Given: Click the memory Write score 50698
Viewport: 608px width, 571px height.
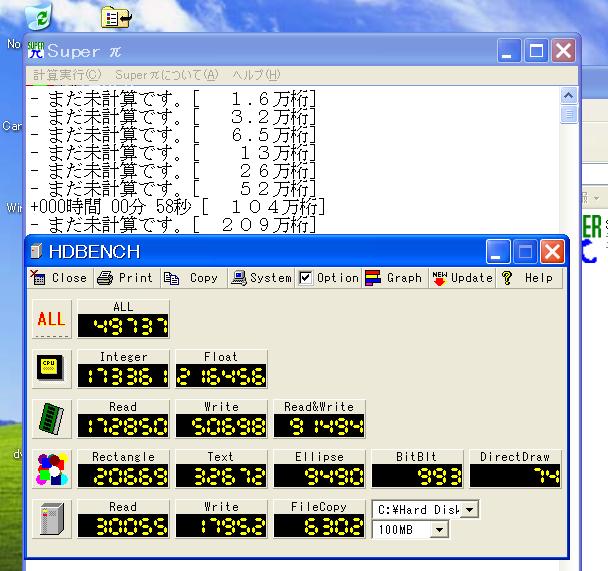Looking at the screenshot, I should (x=221, y=425).
